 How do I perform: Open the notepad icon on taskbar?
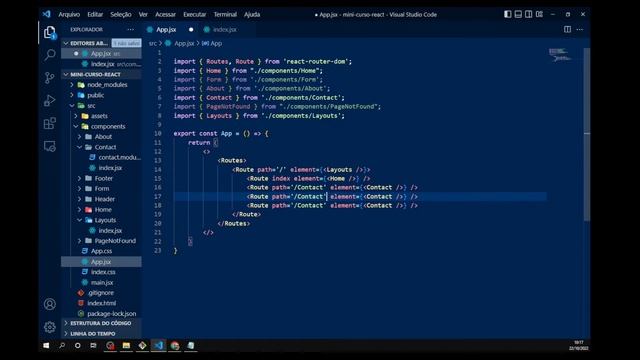[x=191, y=346]
